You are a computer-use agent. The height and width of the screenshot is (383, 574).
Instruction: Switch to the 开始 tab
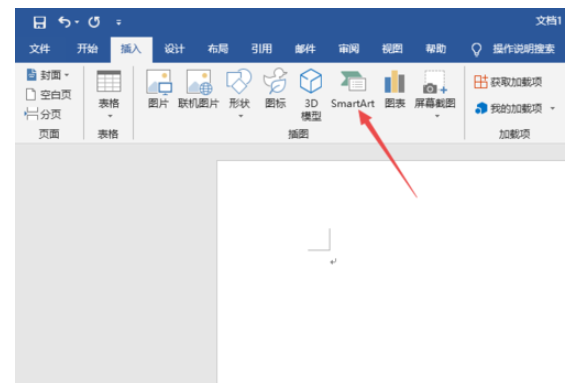pos(87,49)
